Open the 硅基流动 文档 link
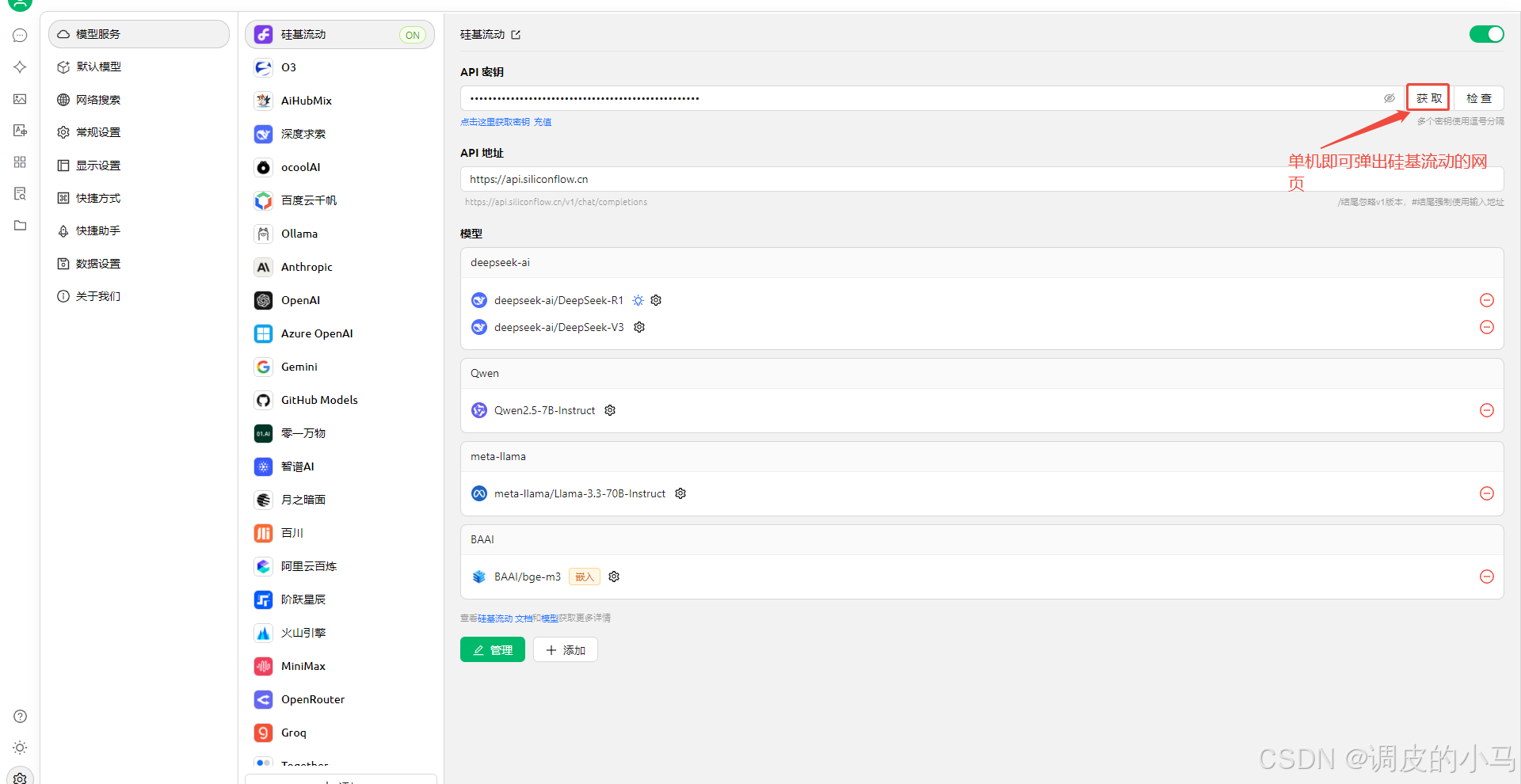This screenshot has height=784, width=1521. click(x=505, y=618)
